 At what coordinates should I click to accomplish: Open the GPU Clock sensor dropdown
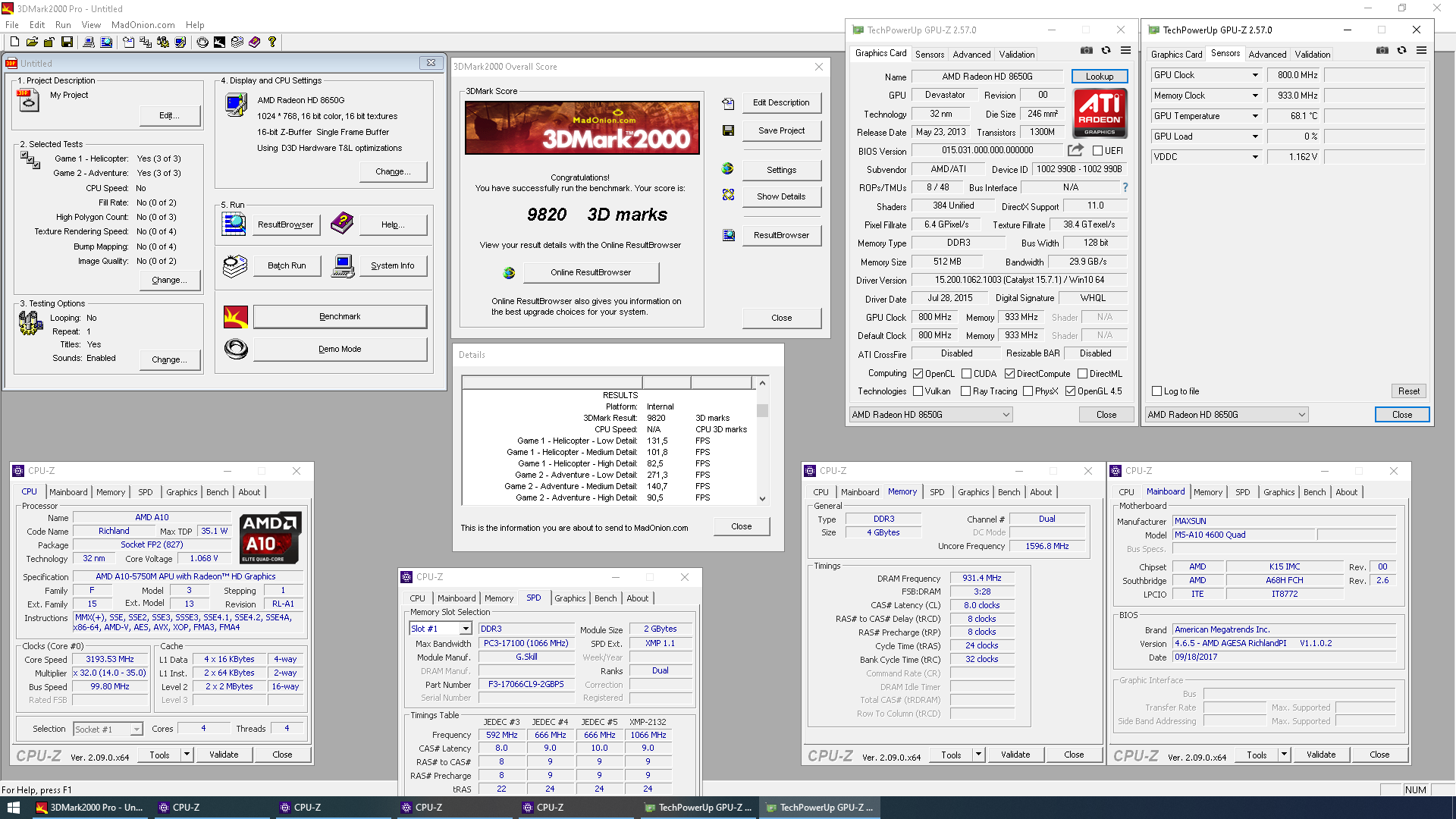(x=1255, y=75)
